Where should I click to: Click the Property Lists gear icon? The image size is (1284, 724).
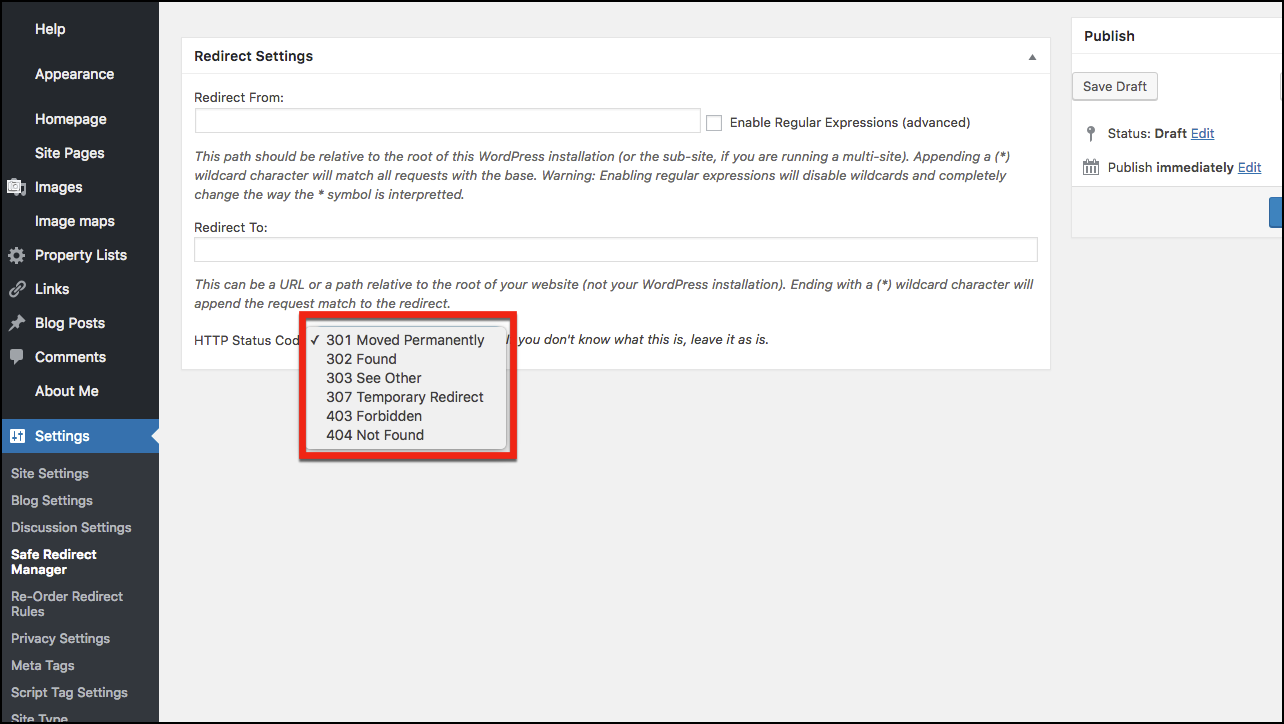point(16,255)
